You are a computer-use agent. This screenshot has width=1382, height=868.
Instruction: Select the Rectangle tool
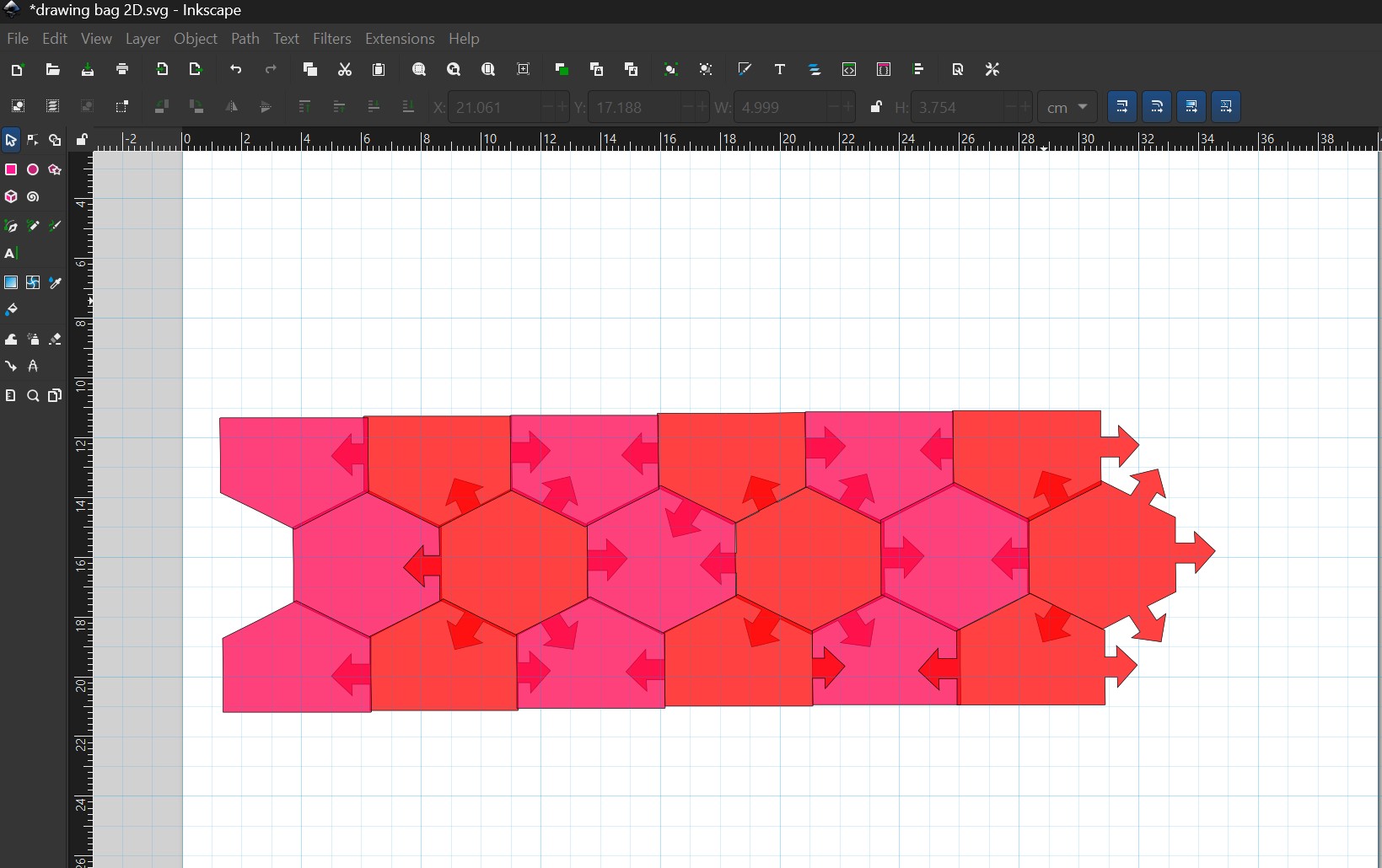point(11,169)
